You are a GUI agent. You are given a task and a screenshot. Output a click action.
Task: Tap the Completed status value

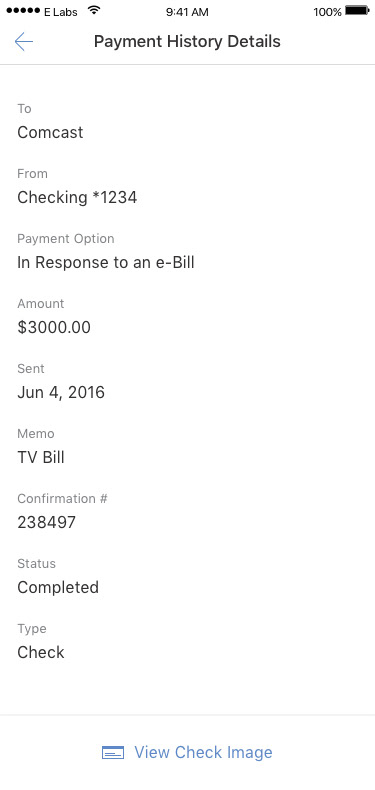pyautogui.click(x=58, y=587)
